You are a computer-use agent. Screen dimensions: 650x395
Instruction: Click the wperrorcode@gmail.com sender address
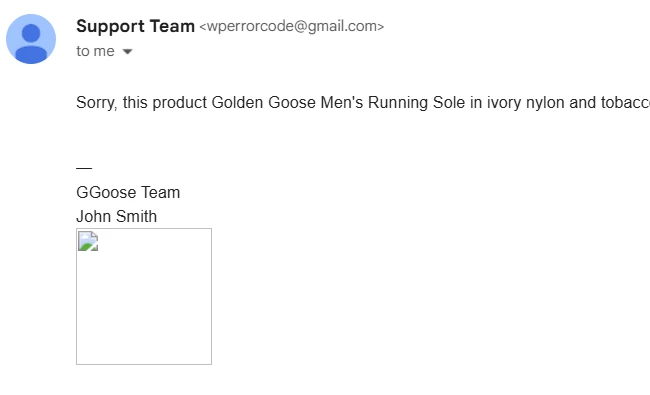292,26
